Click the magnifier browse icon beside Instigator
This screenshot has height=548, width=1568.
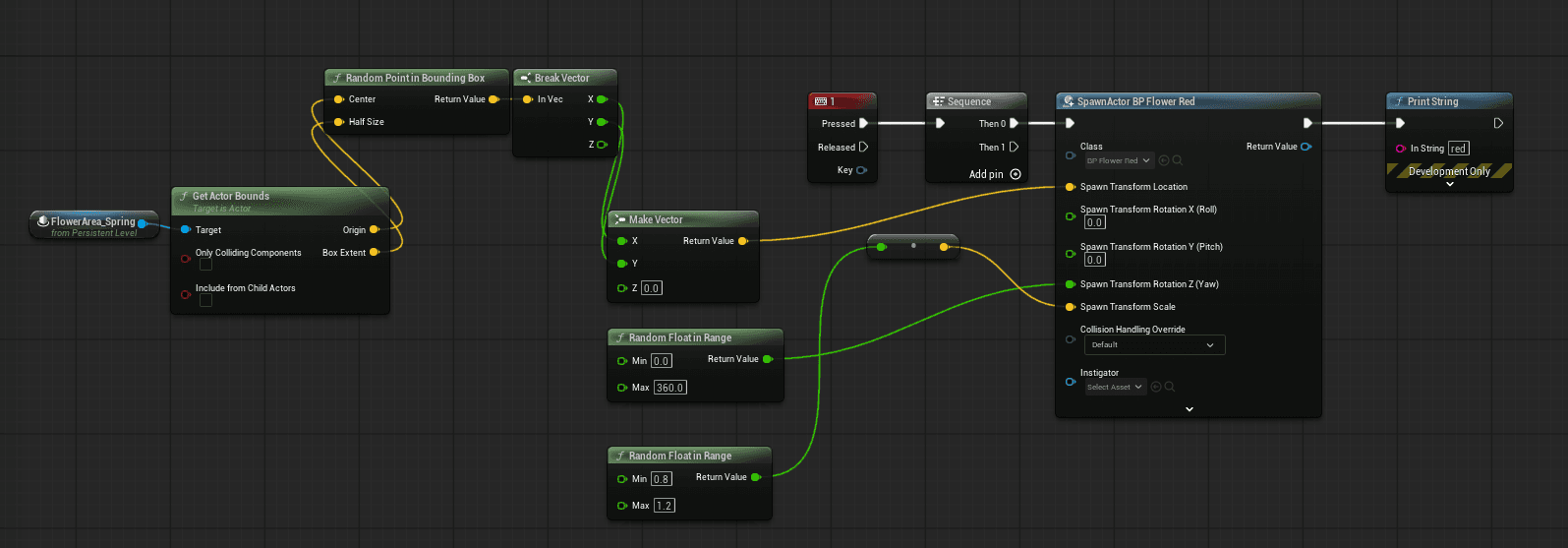click(1169, 387)
